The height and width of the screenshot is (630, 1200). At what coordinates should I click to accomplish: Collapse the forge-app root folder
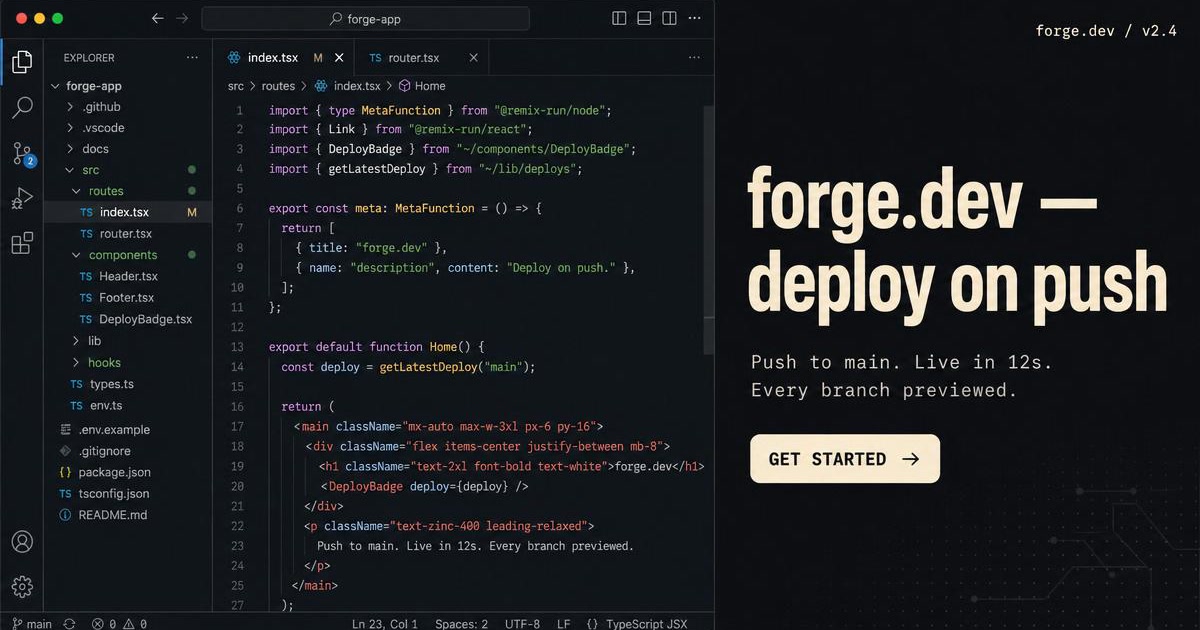click(128, 86)
